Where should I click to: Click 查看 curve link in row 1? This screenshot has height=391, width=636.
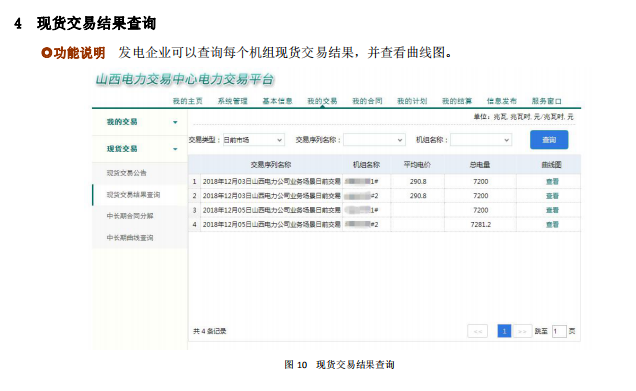[x=552, y=182]
